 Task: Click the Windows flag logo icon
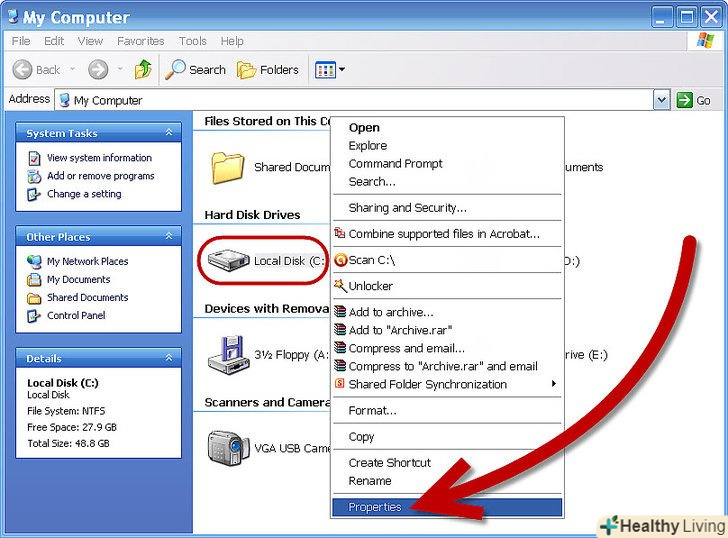[705, 41]
